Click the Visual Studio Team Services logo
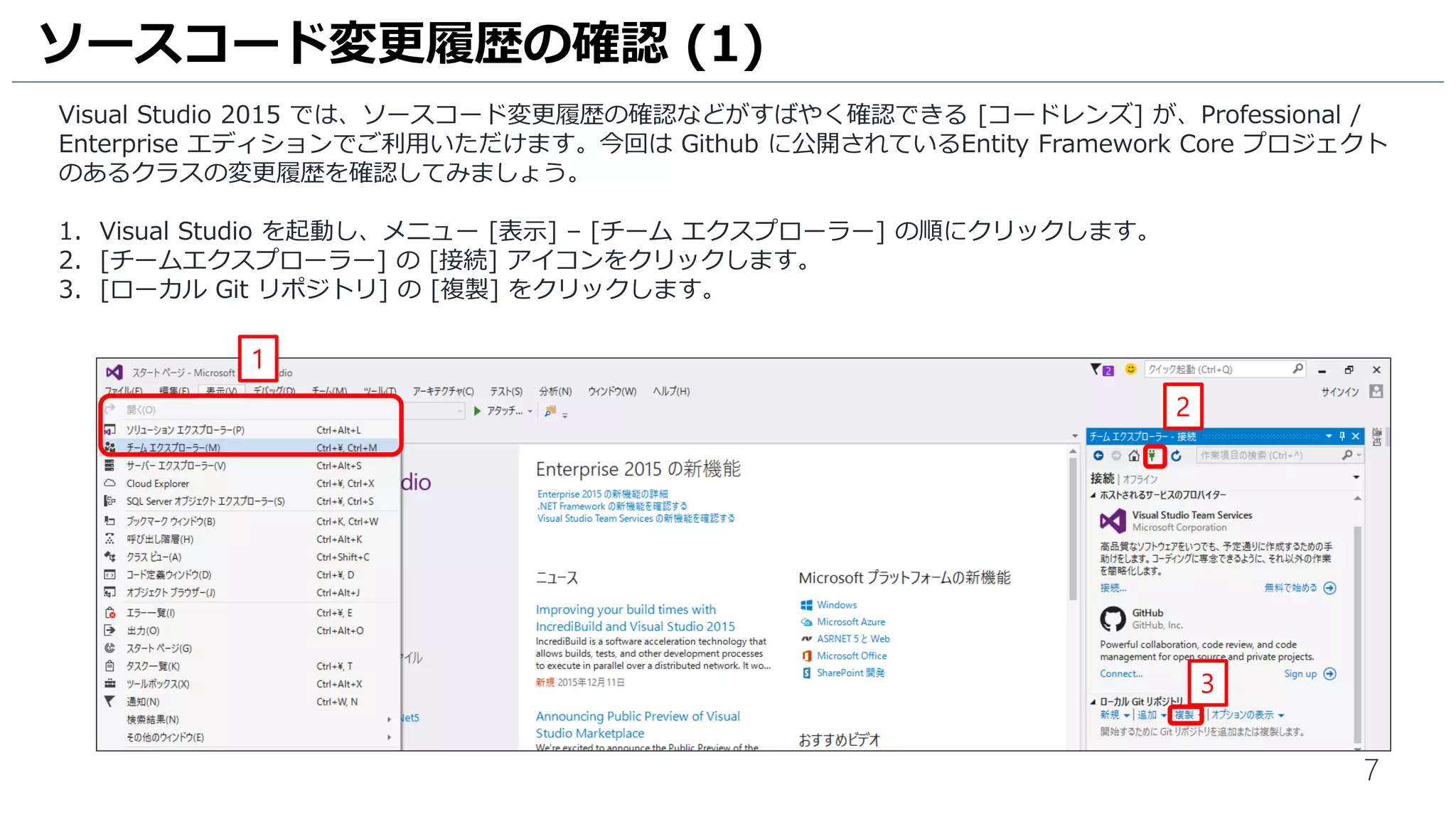Screen dimensions: 1456x819 [x=1113, y=521]
